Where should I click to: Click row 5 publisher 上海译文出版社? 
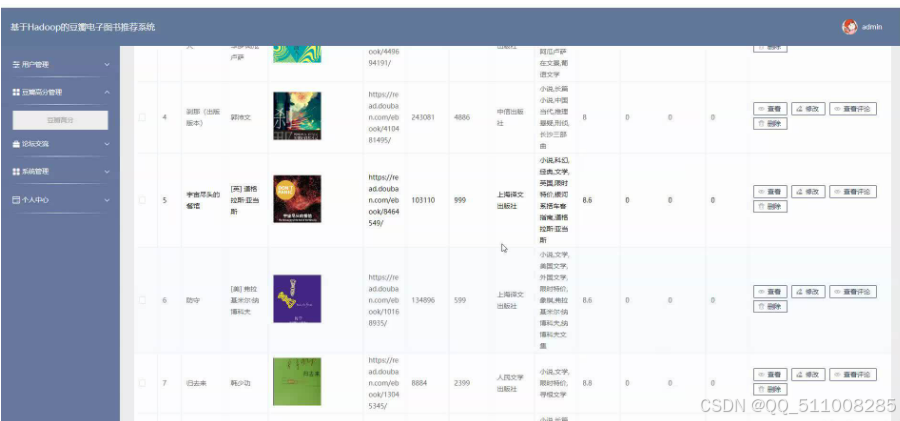pyautogui.click(x=510, y=200)
